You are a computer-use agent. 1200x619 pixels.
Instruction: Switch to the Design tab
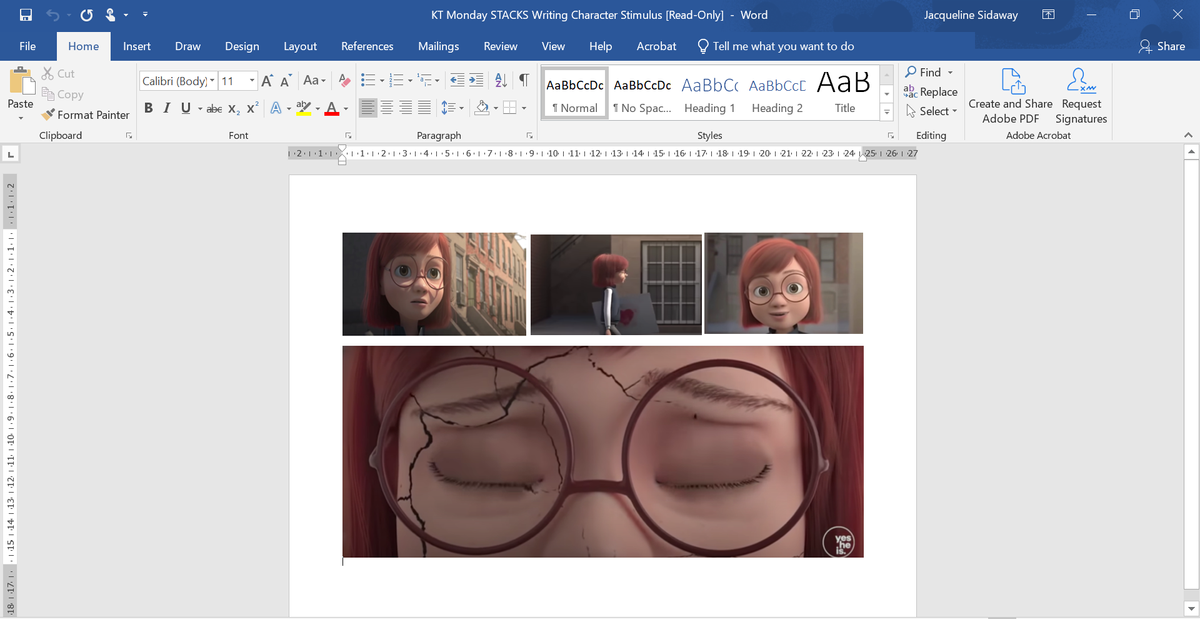(242, 46)
